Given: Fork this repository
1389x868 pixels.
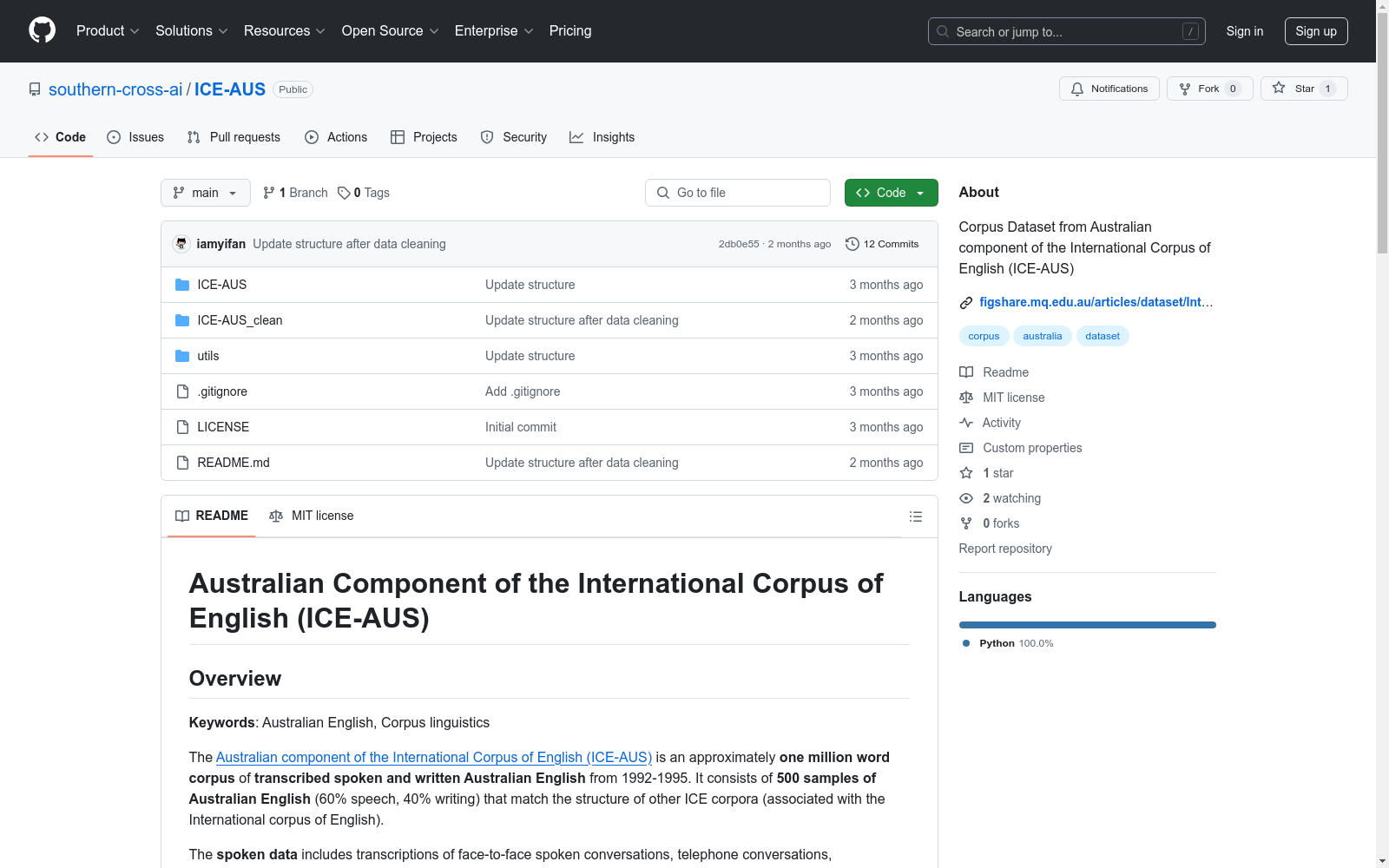Looking at the screenshot, I should [1209, 89].
